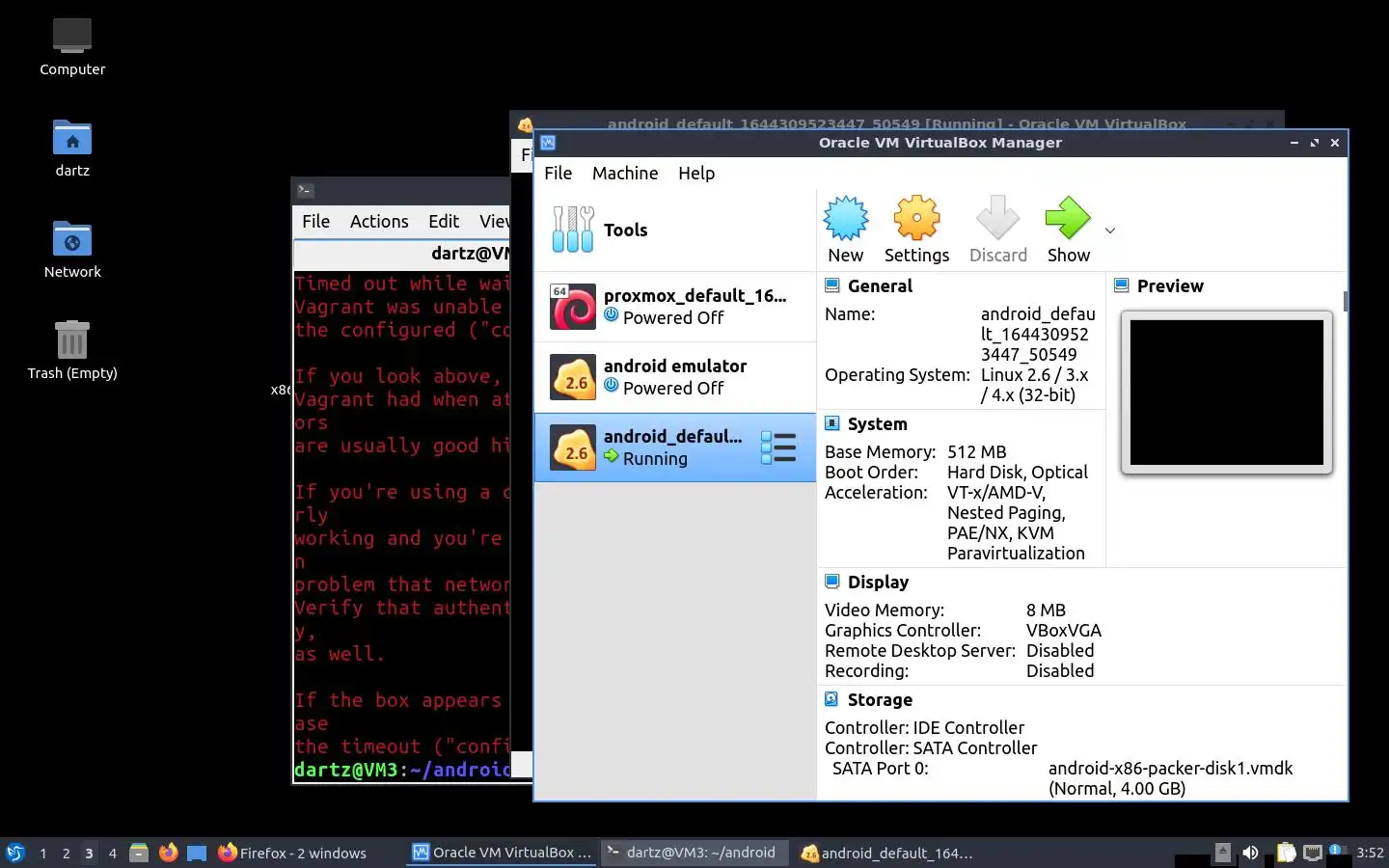
Task: Click the Display section header
Action: [x=878, y=582]
